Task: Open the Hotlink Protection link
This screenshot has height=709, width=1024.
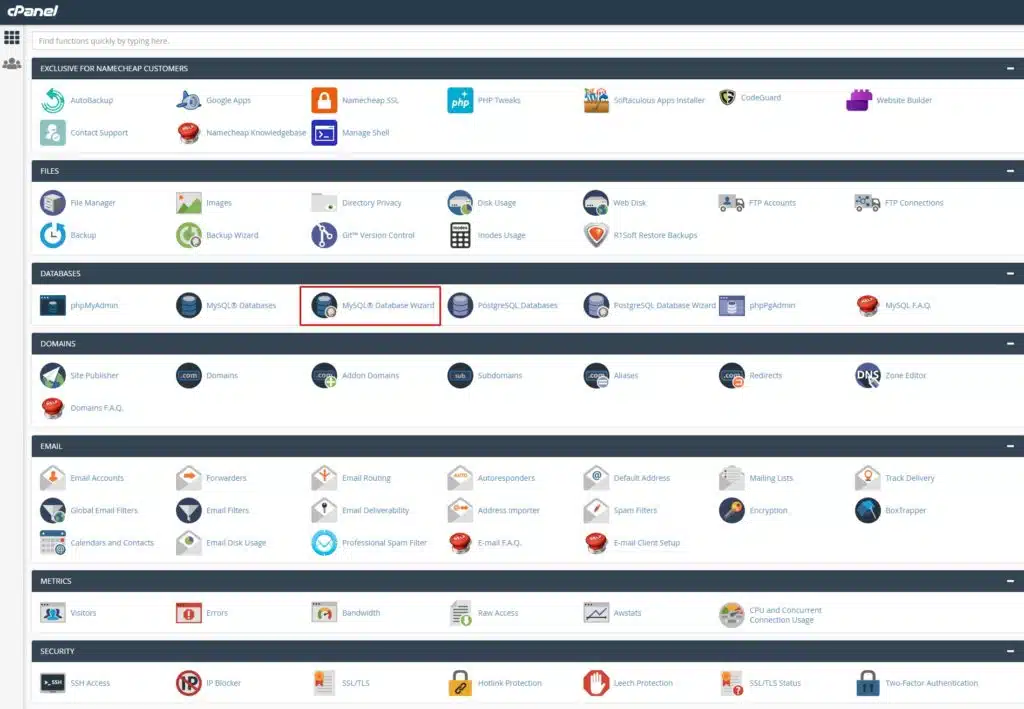Action: pos(509,683)
